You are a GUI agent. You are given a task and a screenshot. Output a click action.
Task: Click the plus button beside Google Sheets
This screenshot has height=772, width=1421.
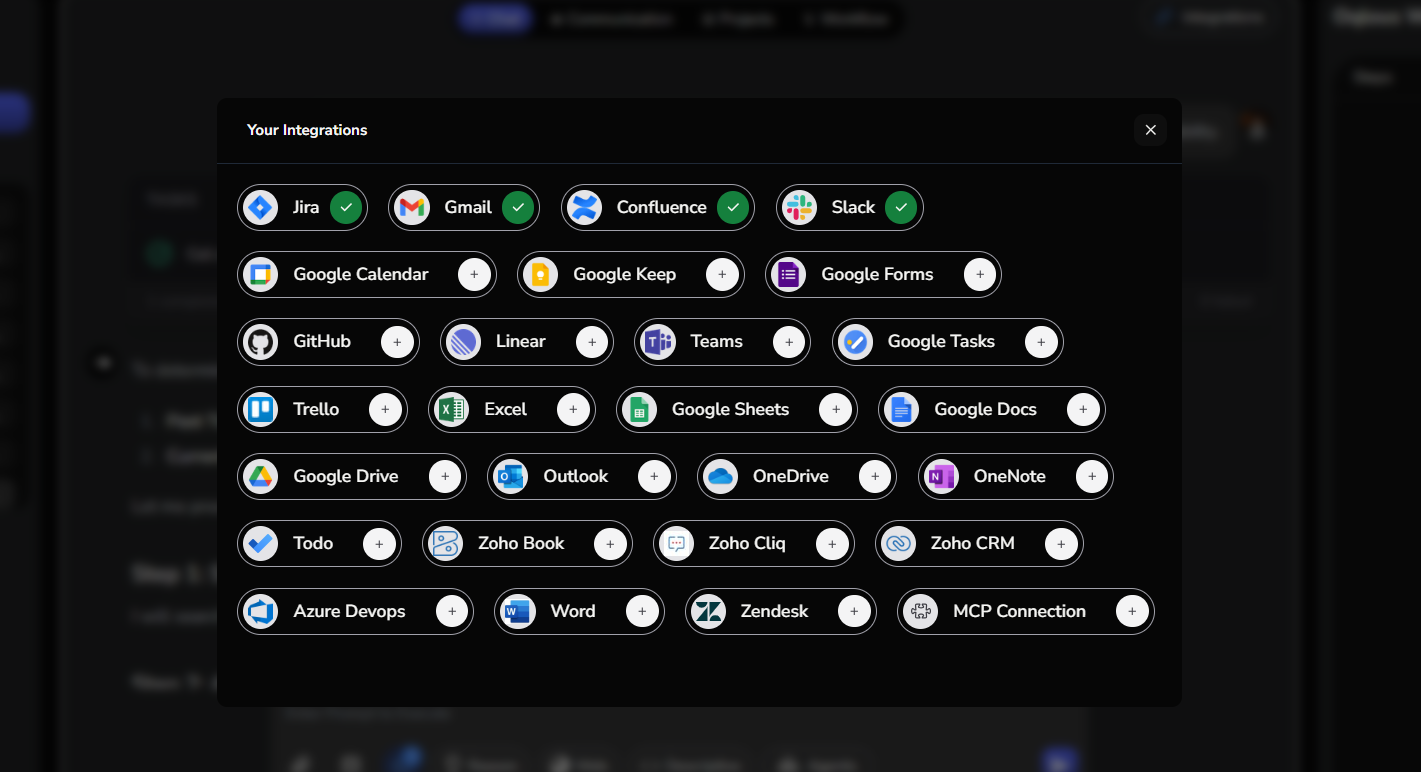pos(835,410)
